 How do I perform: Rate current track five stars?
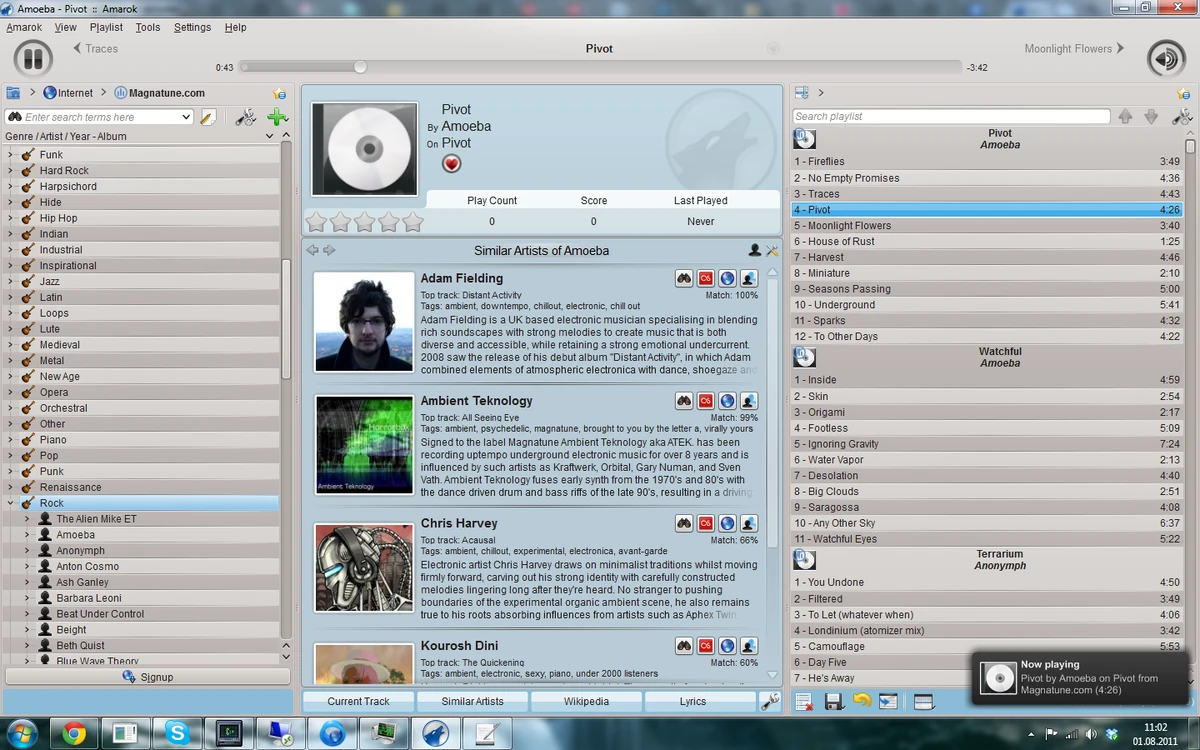pos(413,221)
